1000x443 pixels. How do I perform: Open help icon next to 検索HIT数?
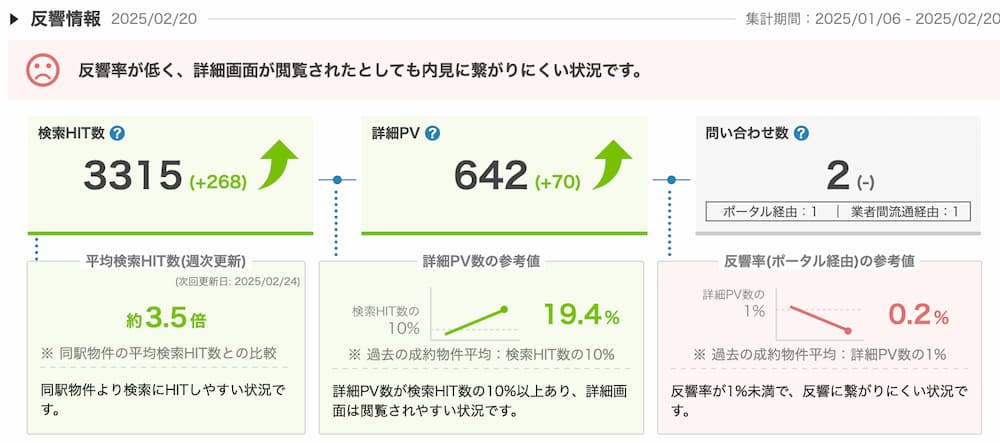(117, 133)
